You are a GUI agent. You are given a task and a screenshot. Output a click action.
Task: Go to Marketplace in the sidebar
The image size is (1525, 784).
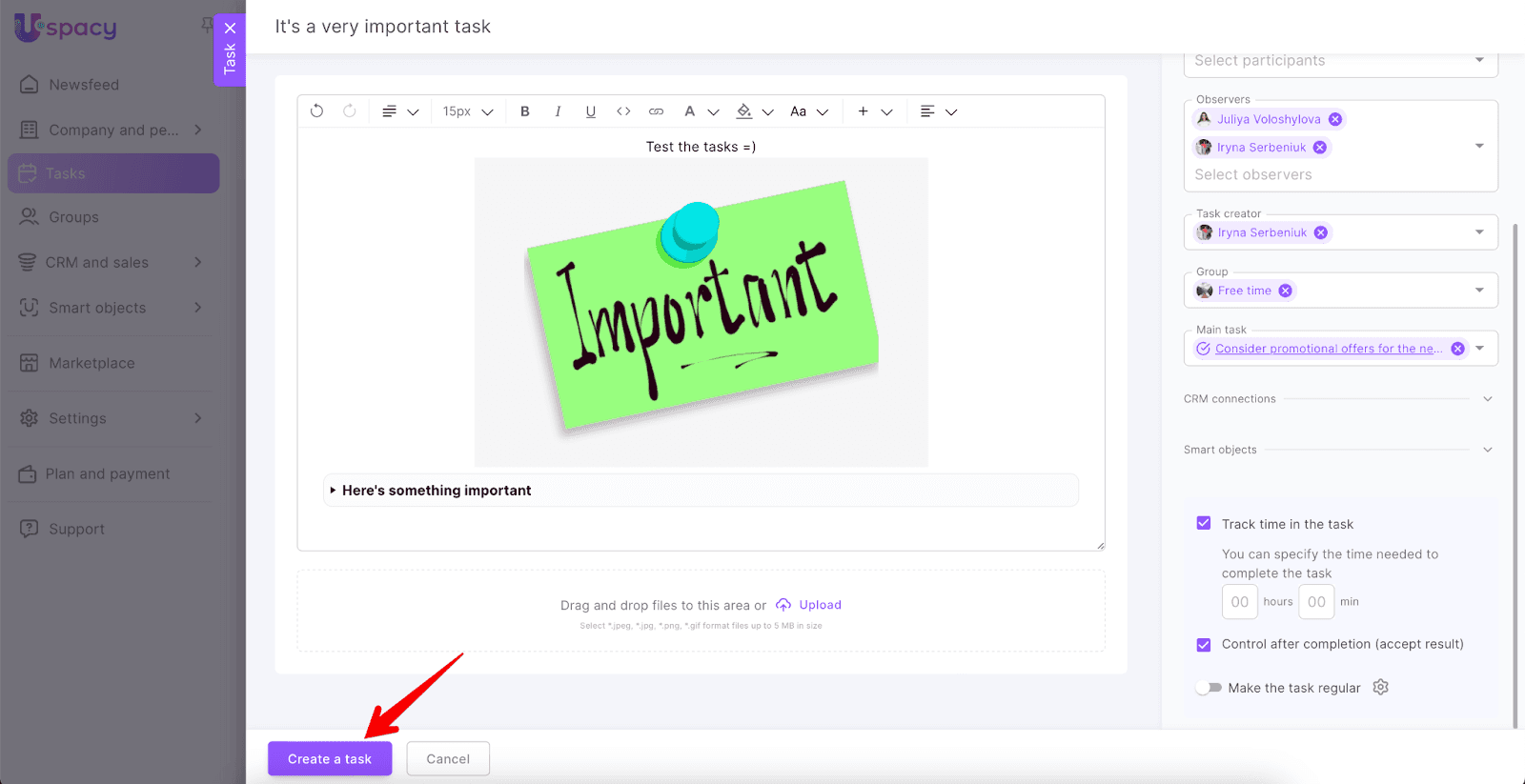[x=91, y=363]
